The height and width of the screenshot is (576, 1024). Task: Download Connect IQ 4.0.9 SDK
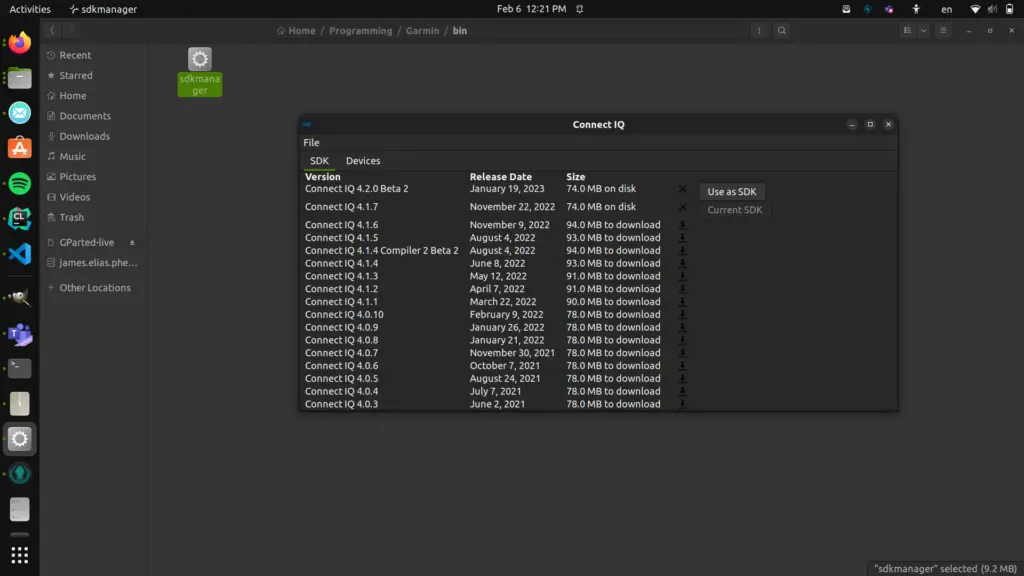click(x=682, y=327)
